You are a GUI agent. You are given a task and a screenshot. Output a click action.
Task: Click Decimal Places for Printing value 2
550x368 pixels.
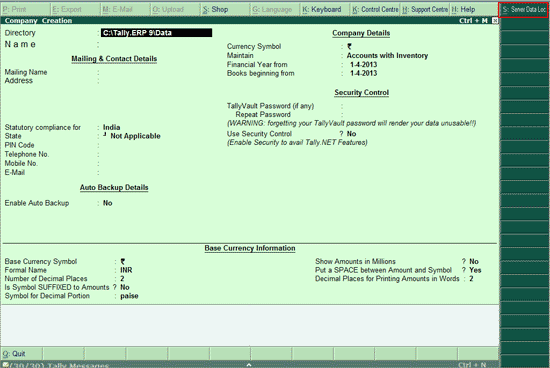click(471, 279)
